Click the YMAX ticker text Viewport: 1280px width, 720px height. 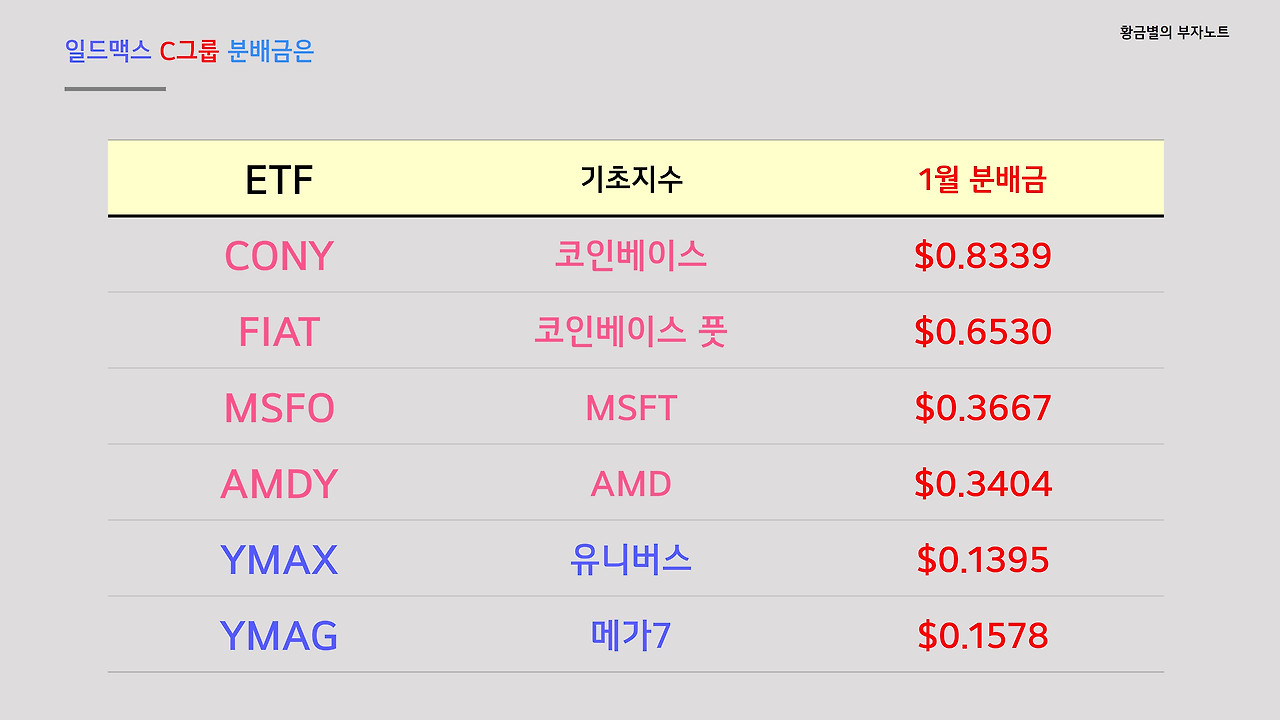(278, 560)
